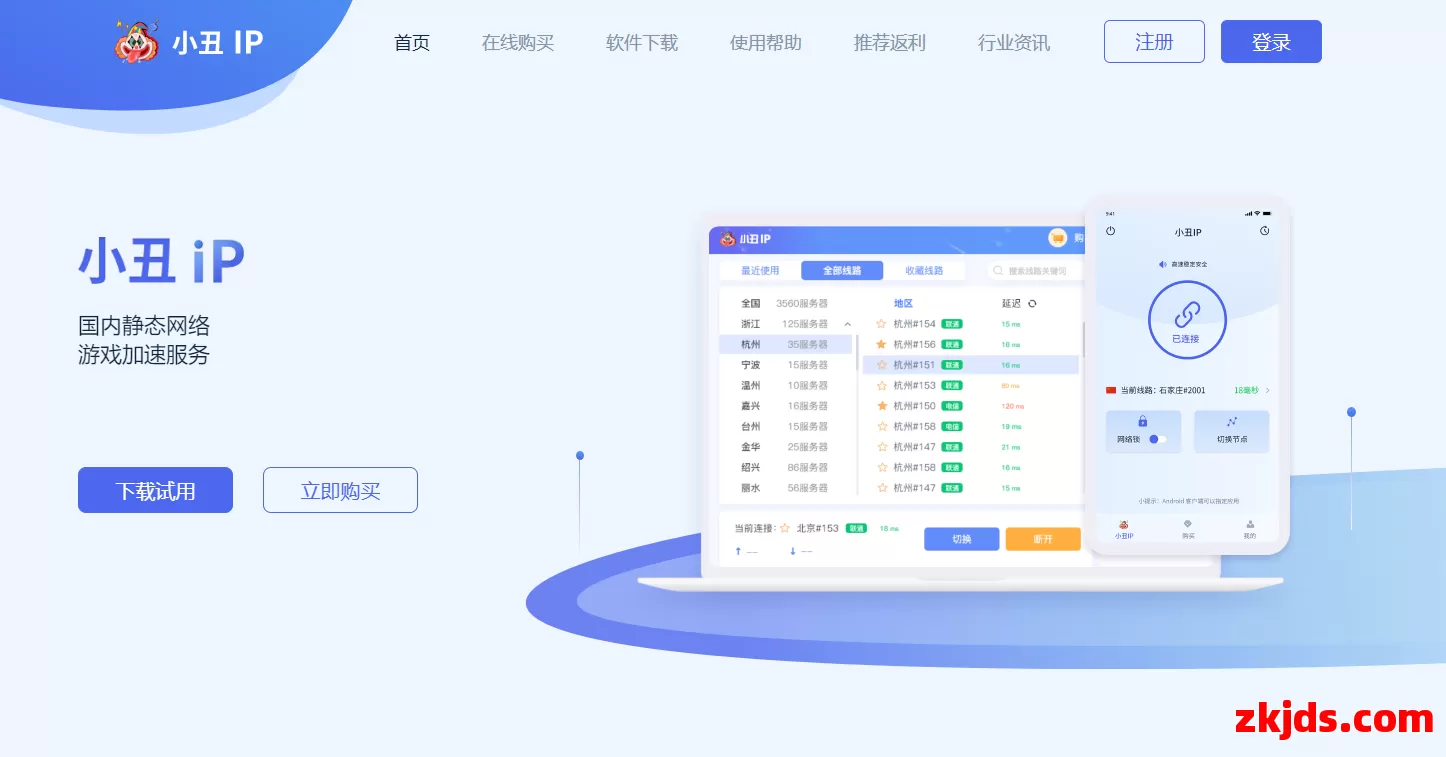Tap the China flag beside 当前线路

click(x=1111, y=390)
